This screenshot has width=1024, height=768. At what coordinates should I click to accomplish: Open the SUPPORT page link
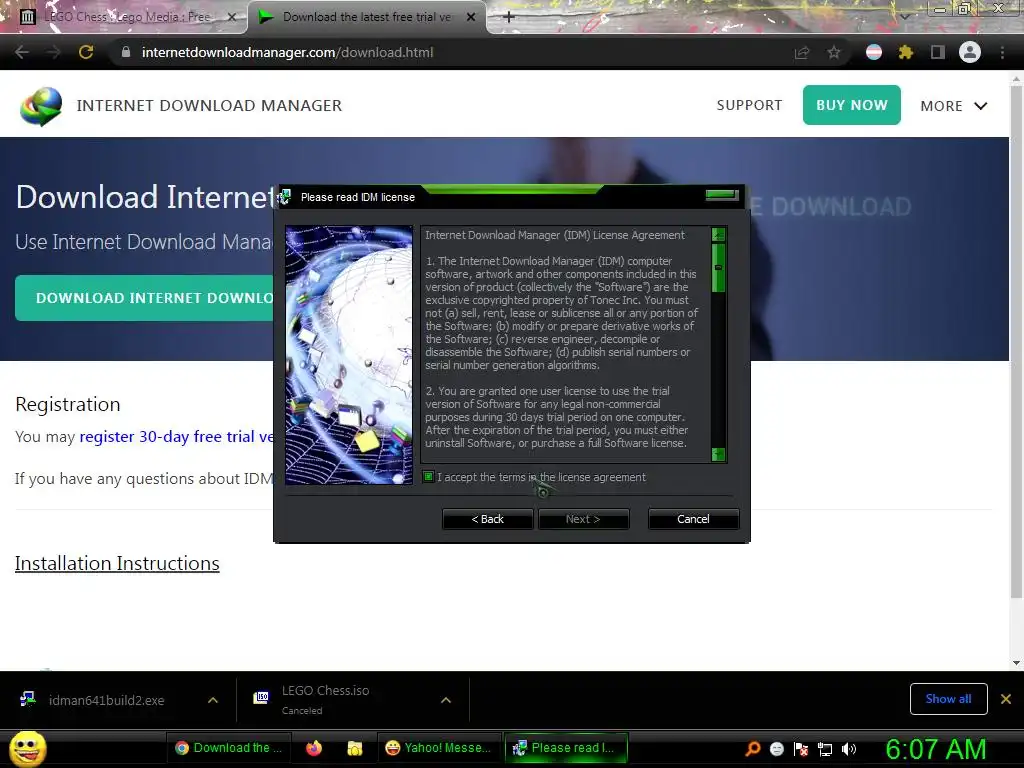click(749, 105)
